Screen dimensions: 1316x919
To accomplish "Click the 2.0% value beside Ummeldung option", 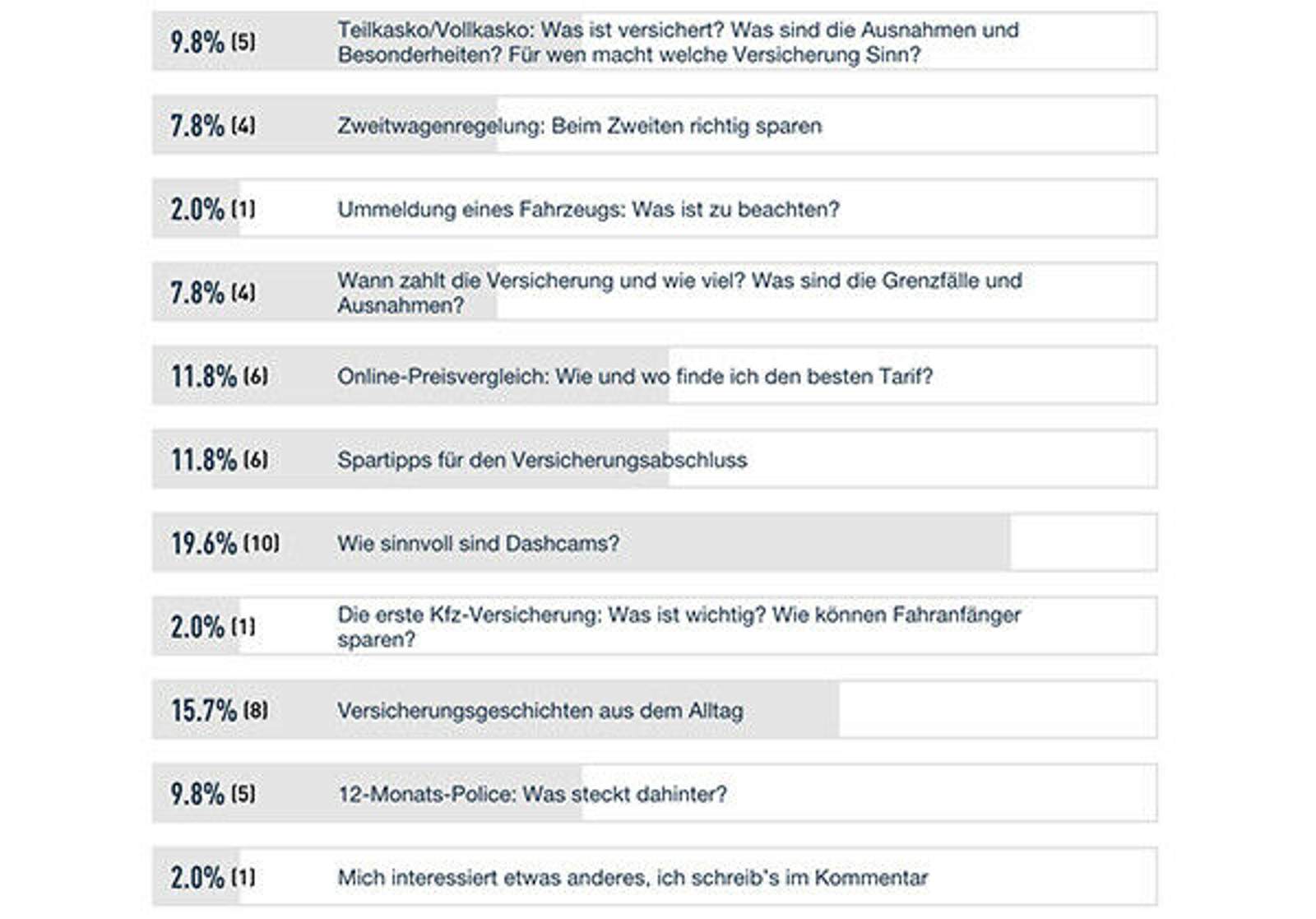I will pyautogui.click(x=197, y=209).
